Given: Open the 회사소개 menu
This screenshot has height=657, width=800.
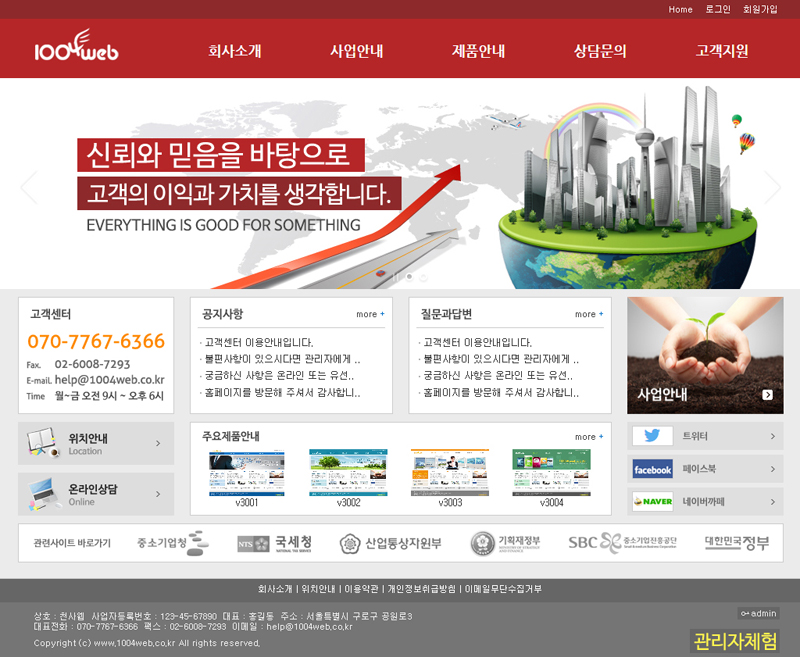Looking at the screenshot, I should click(235, 51).
